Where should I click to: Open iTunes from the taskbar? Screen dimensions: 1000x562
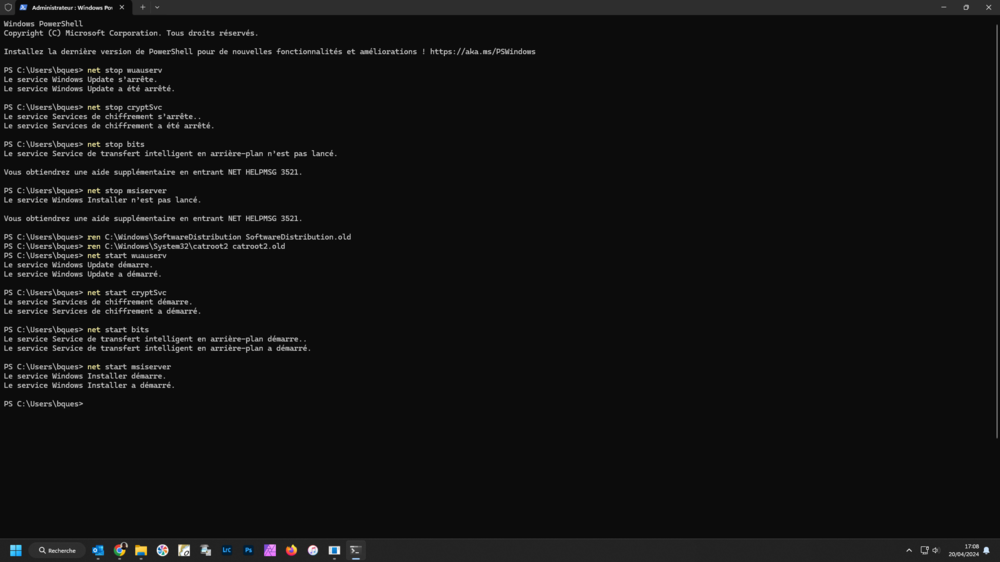click(x=312, y=550)
